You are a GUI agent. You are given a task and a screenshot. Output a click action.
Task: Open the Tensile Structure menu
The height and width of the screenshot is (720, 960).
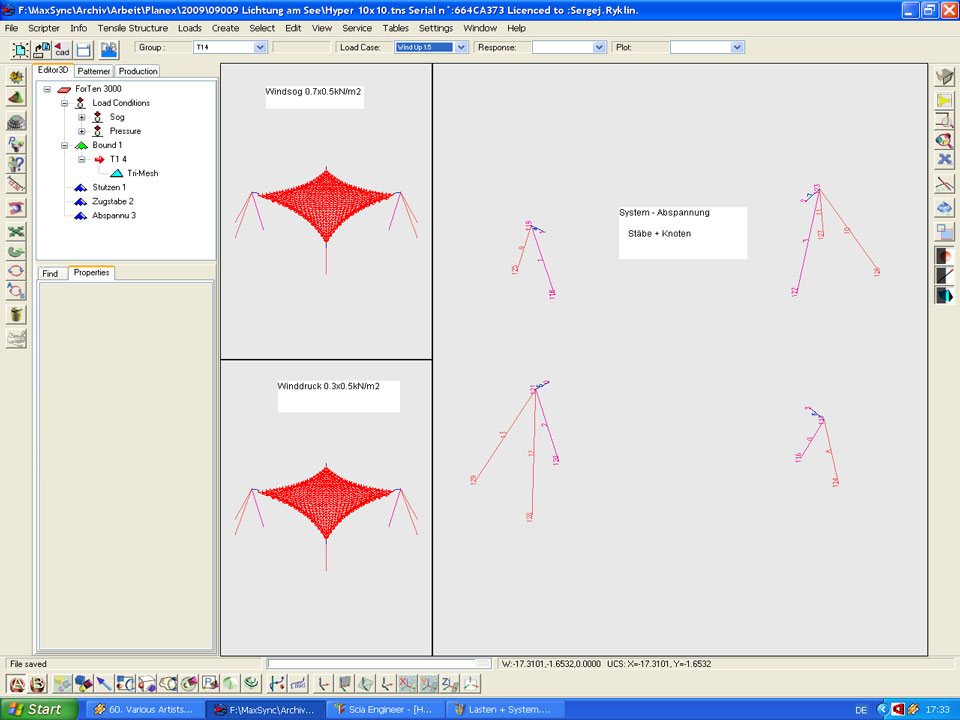tap(132, 28)
